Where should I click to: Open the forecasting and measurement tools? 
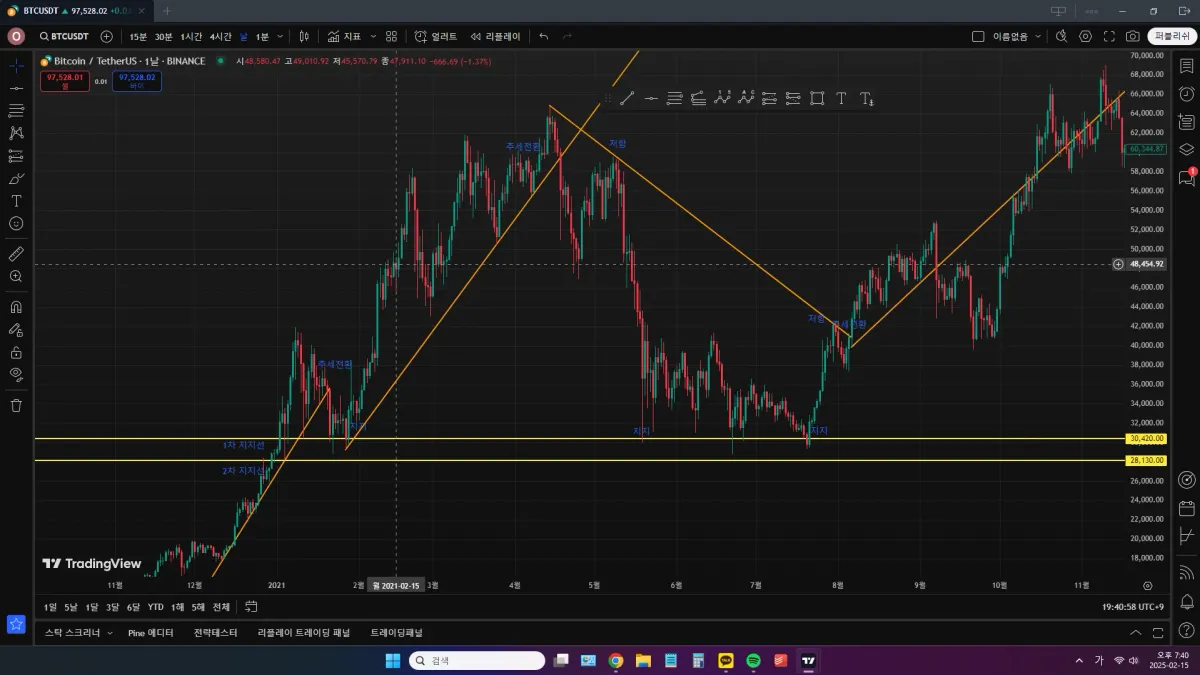16,155
